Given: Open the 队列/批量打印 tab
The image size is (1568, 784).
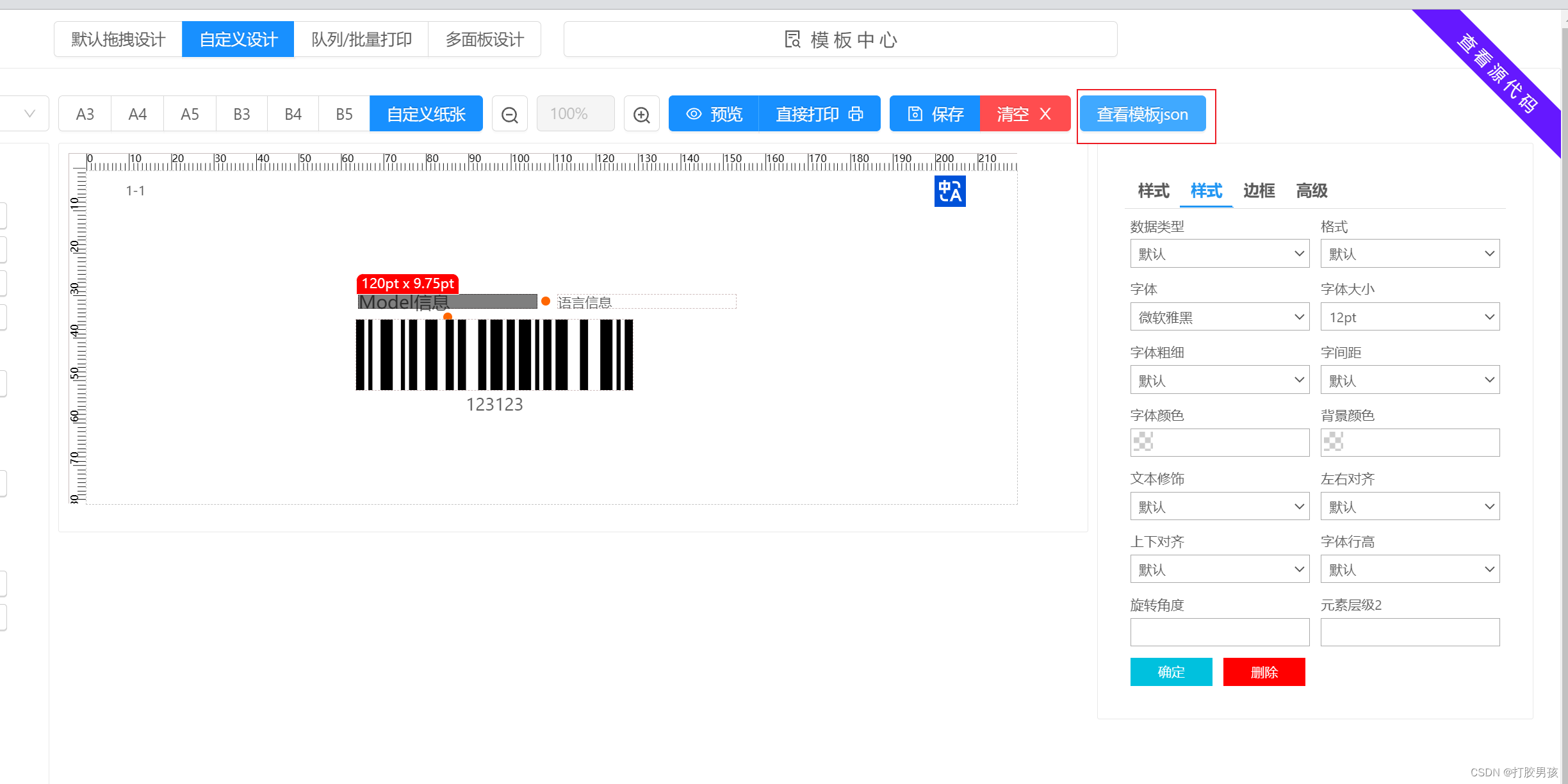Looking at the screenshot, I should tap(361, 40).
